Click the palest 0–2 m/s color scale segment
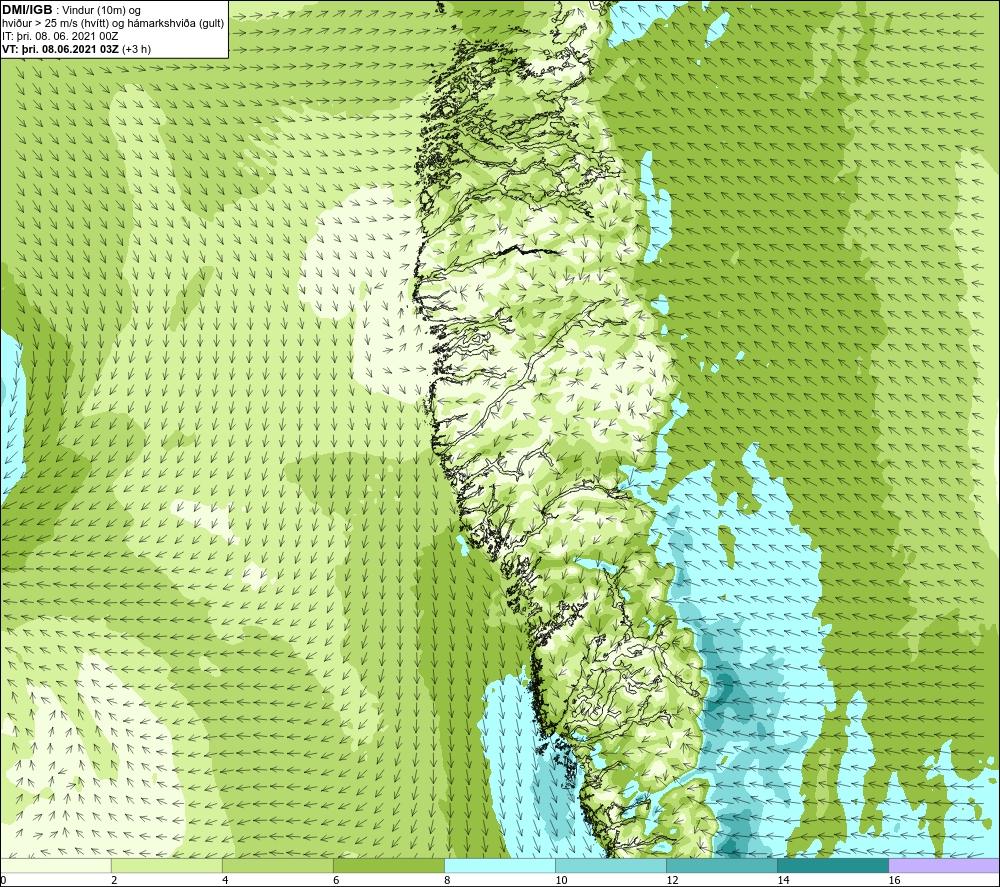This screenshot has height=887, width=1000. point(55,865)
